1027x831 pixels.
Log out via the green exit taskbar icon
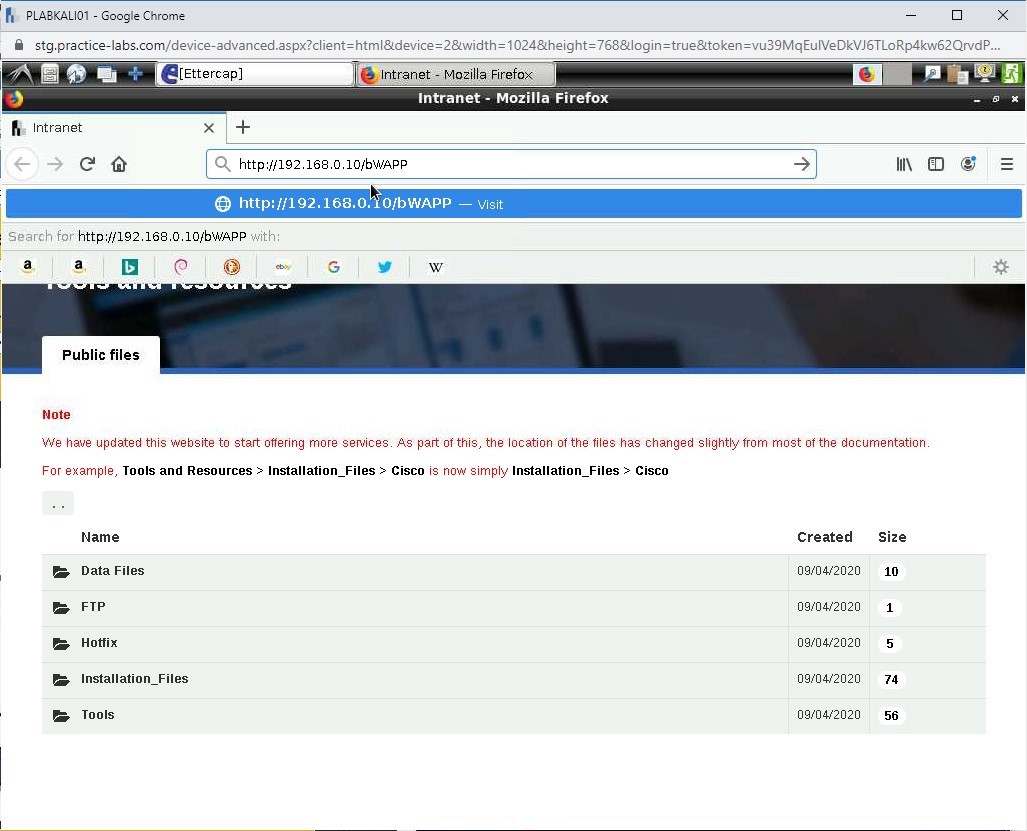pyautogui.click(x=1012, y=74)
